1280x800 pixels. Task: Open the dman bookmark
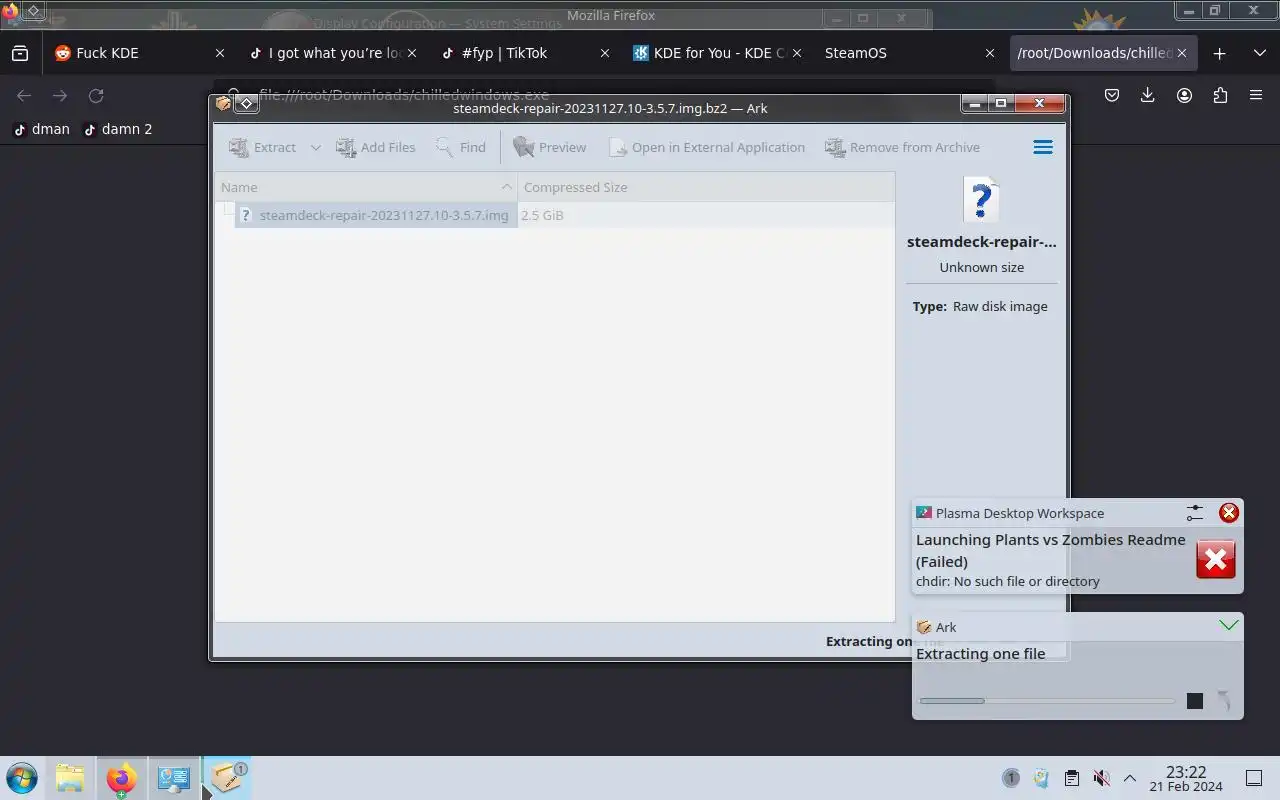tap(41, 129)
